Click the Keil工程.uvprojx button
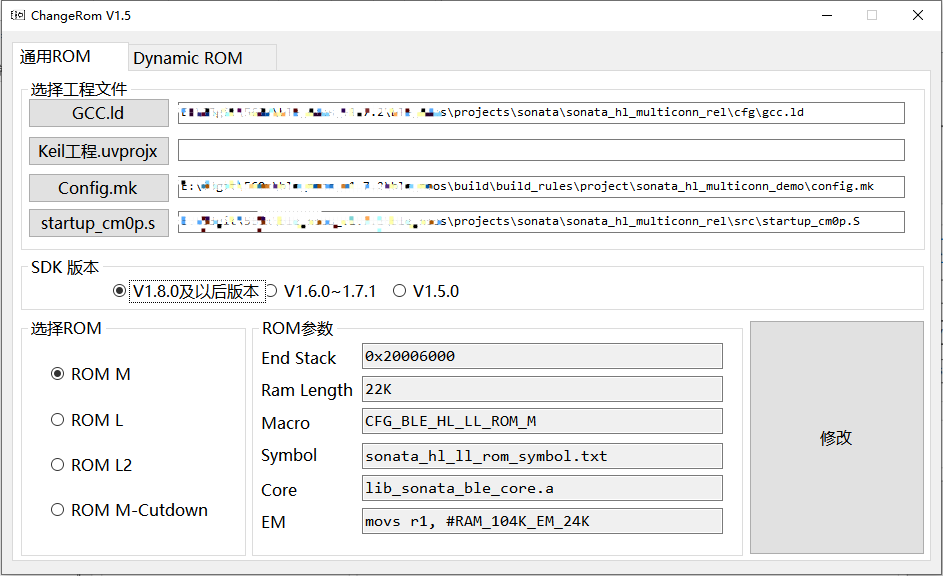 99,151
